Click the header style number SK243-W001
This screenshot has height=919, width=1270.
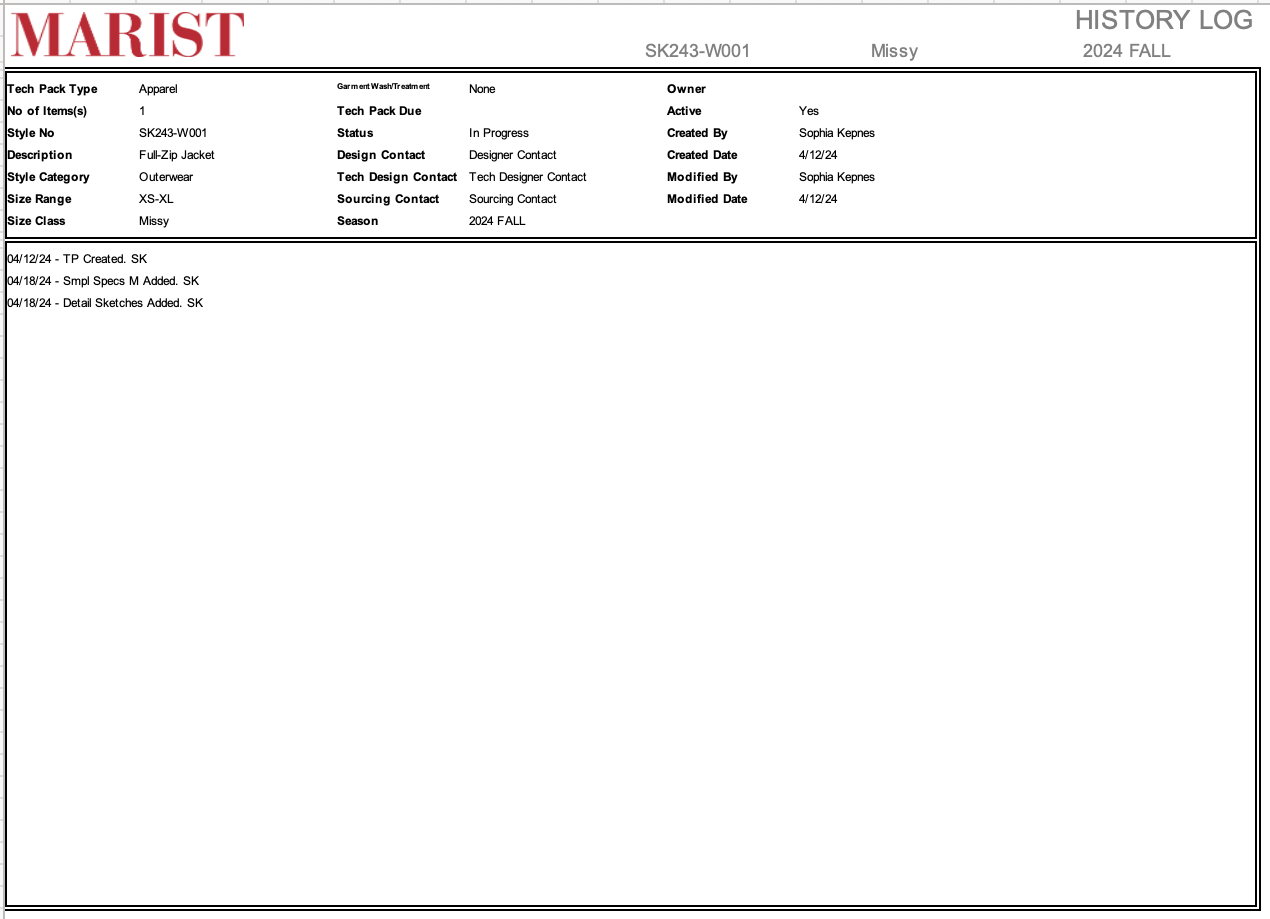pyautogui.click(x=698, y=51)
